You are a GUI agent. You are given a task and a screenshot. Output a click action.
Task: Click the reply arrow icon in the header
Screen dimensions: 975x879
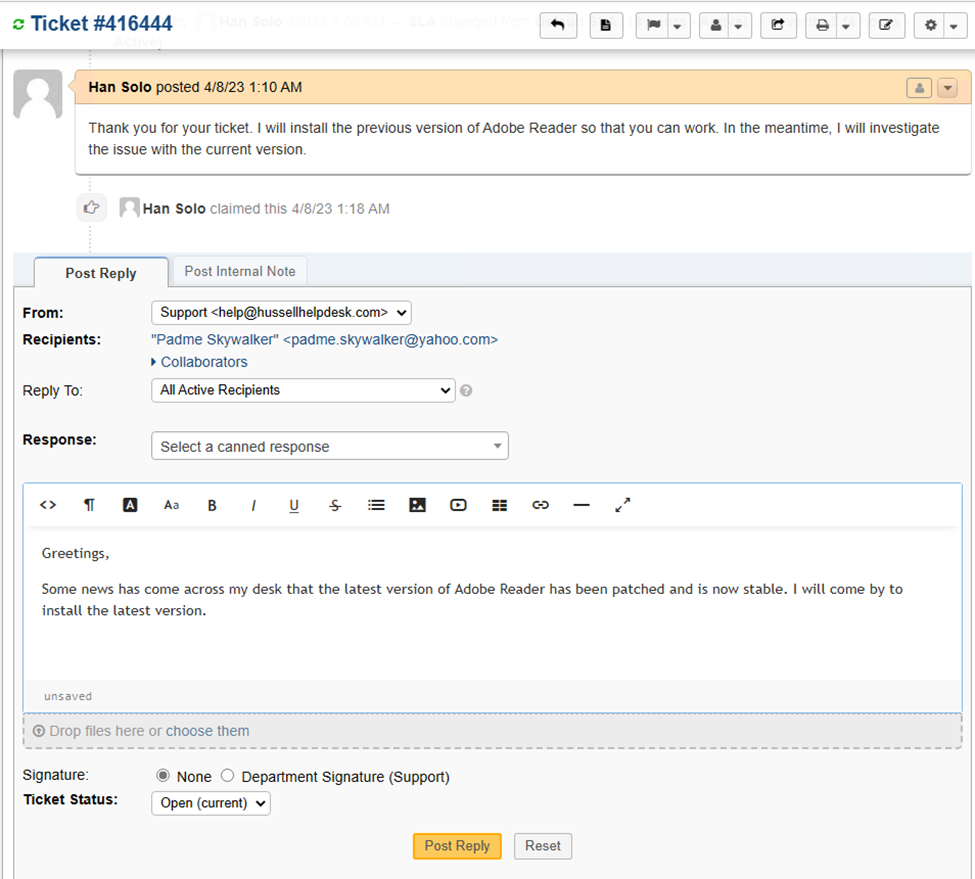click(x=558, y=25)
